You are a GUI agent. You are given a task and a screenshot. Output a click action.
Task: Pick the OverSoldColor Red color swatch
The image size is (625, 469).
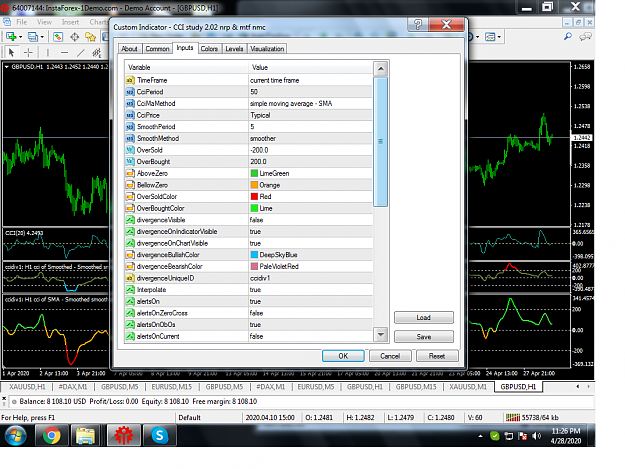click(x=254, y=196)
